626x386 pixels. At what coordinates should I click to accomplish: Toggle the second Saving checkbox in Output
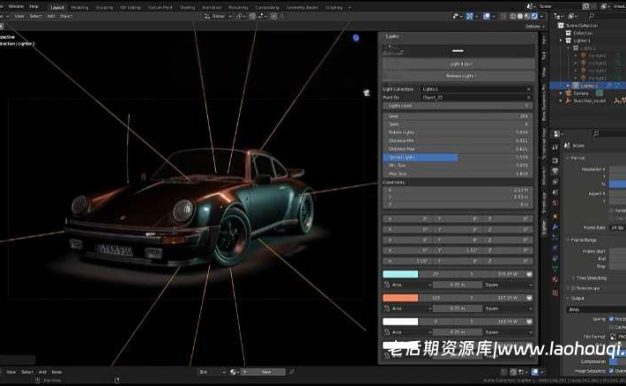[x=611, y=327]
